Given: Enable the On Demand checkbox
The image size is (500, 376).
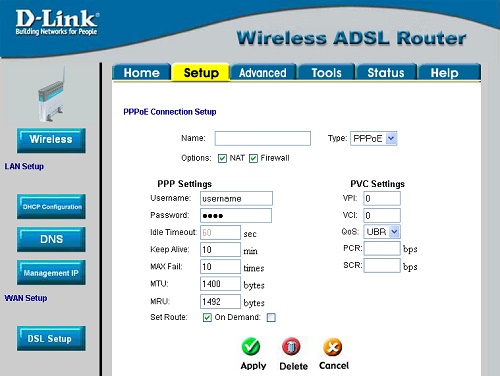Looking at the screenshot, I should [x=271, y=317].
